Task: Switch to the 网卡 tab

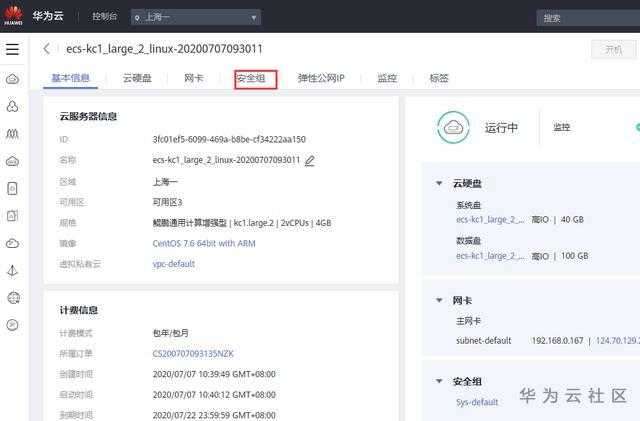Action: [x=193, y=78]
